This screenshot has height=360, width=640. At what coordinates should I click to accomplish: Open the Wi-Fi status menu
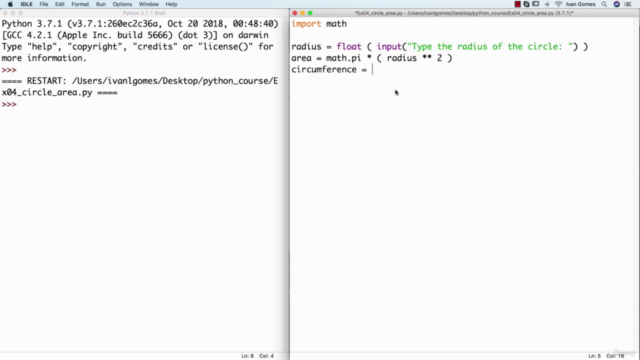558,4
